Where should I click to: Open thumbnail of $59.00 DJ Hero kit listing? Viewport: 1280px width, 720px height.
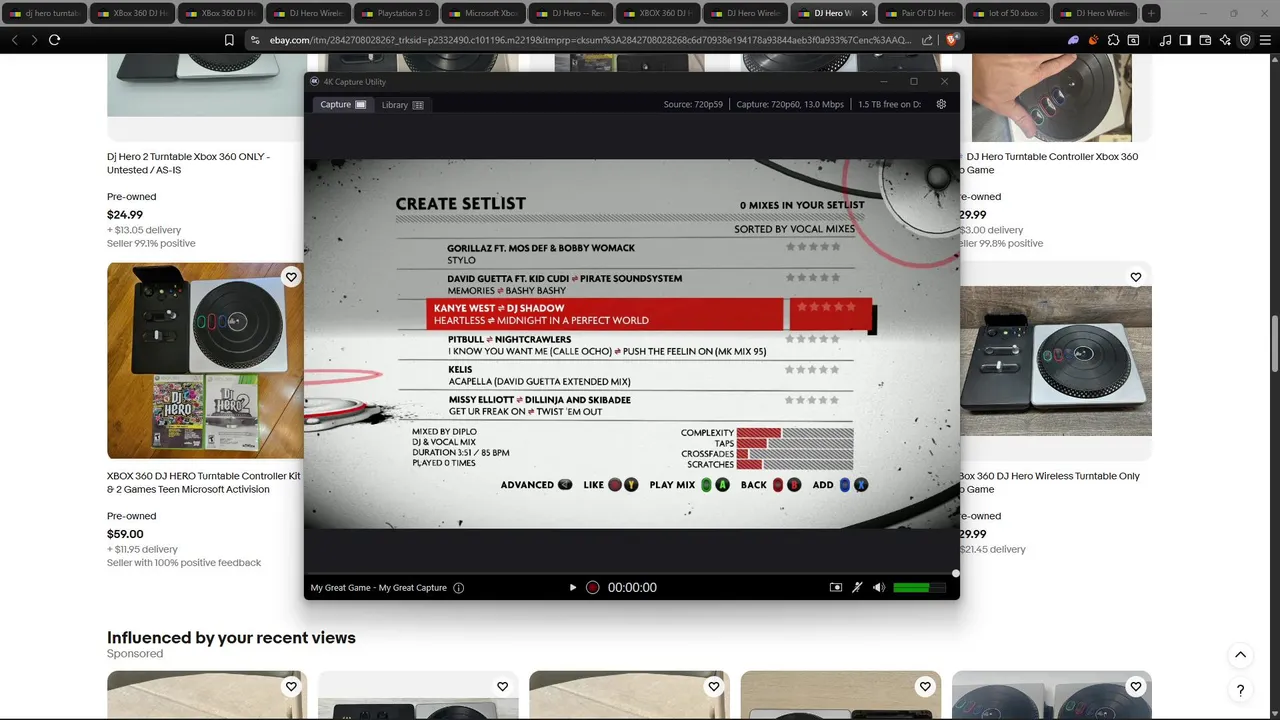pyautogui.click(x=205, y=360)
